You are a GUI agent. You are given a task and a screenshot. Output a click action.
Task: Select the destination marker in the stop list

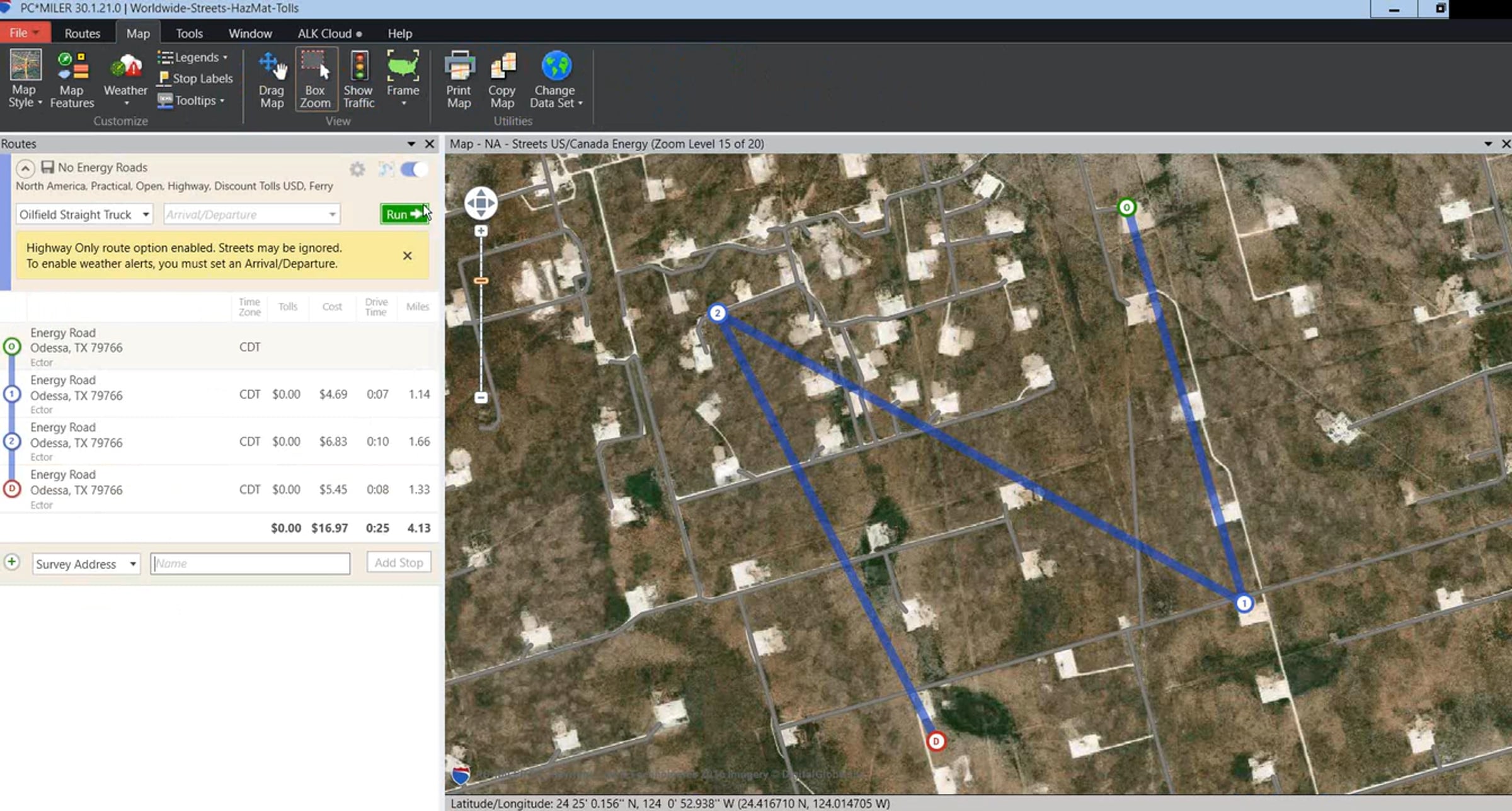pos(12,489)
